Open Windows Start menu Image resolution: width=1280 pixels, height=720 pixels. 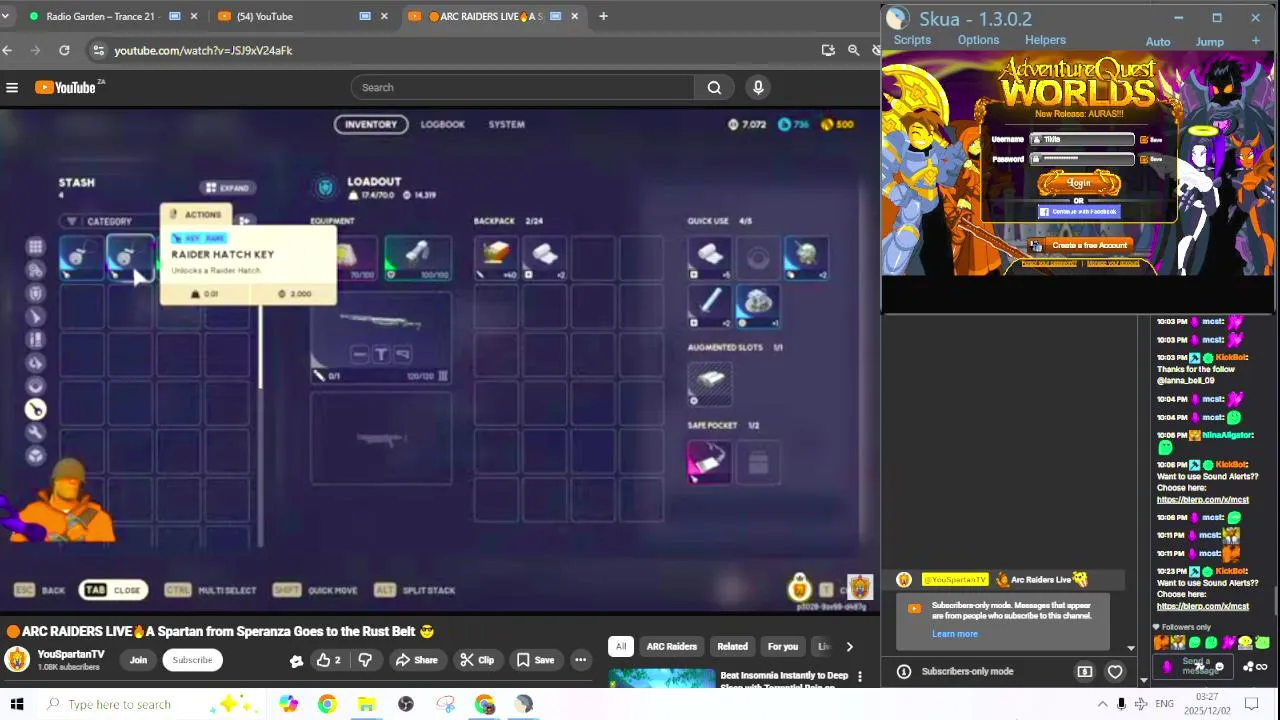17,704
